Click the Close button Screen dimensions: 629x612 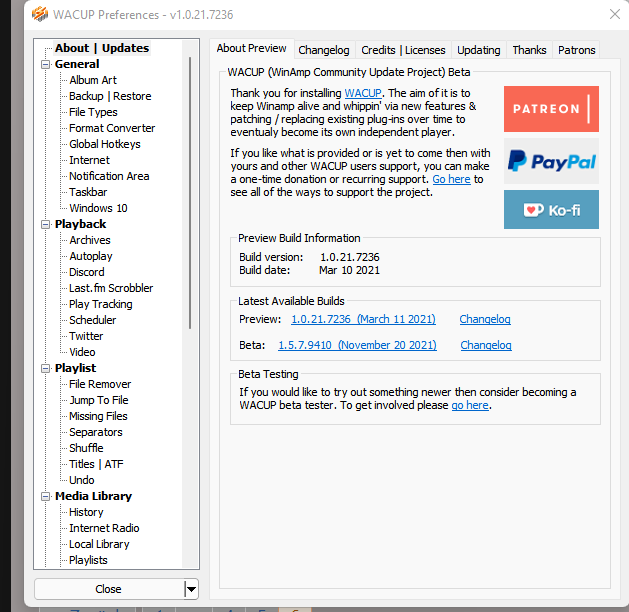(x=108, y=589)
